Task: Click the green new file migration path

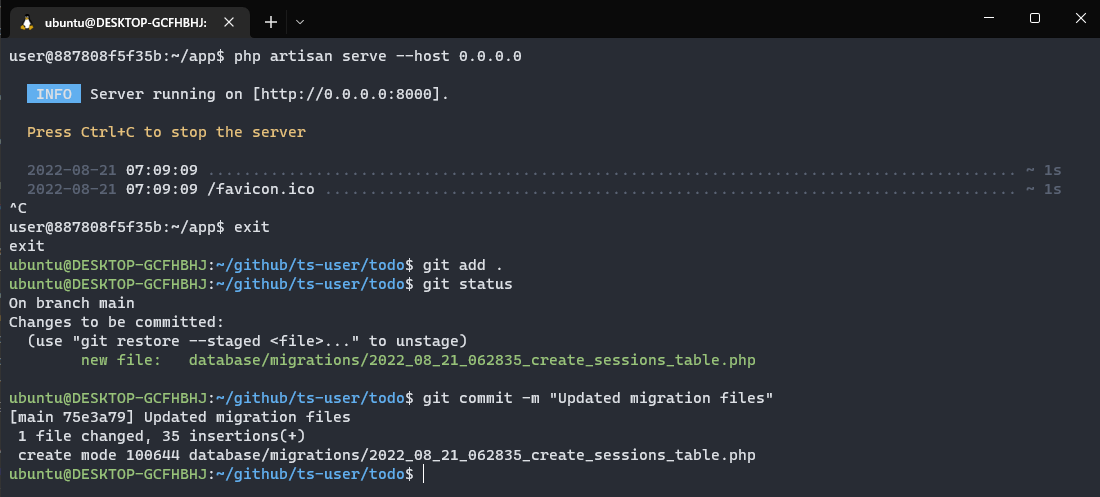Action: (472, 360)
